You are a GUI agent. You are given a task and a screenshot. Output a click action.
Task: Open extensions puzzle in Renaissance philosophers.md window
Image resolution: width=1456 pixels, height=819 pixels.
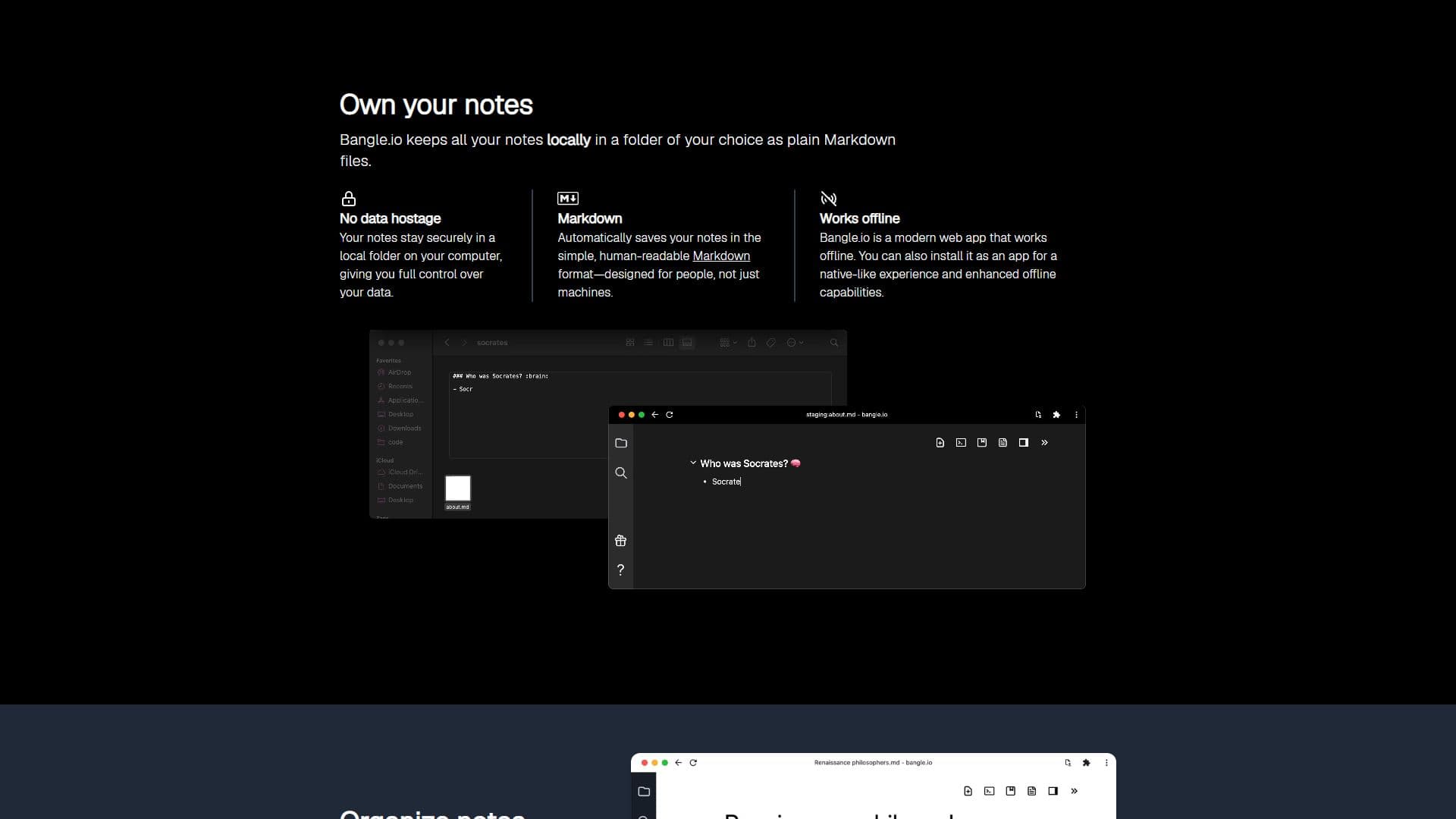pos(1086,763)
